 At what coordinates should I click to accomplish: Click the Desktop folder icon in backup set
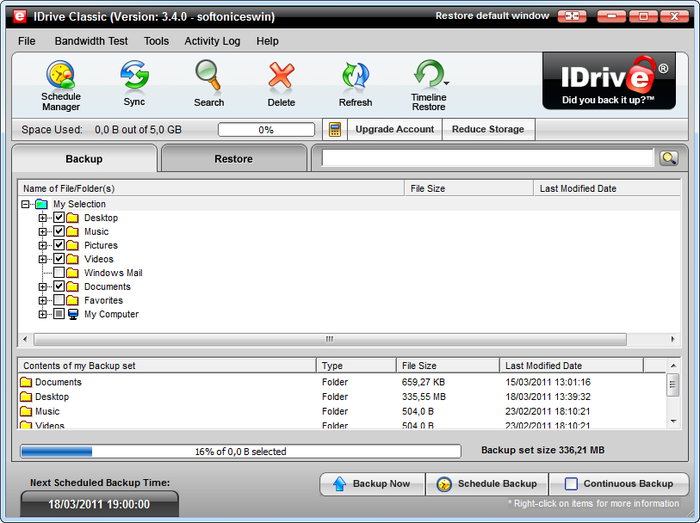click(x=26, y=397)
